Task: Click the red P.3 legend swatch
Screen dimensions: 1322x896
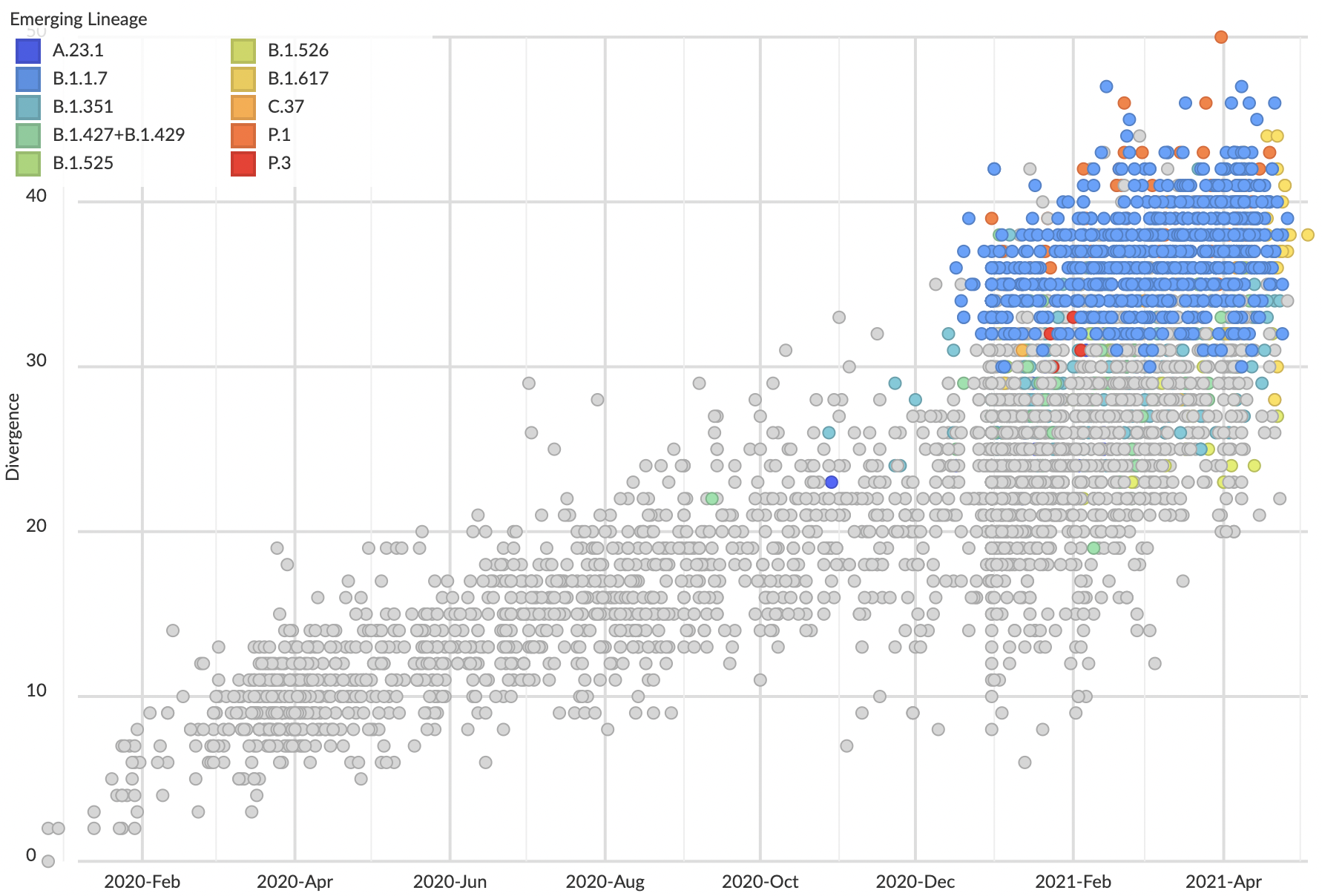Action: click(x=243, y=163)
